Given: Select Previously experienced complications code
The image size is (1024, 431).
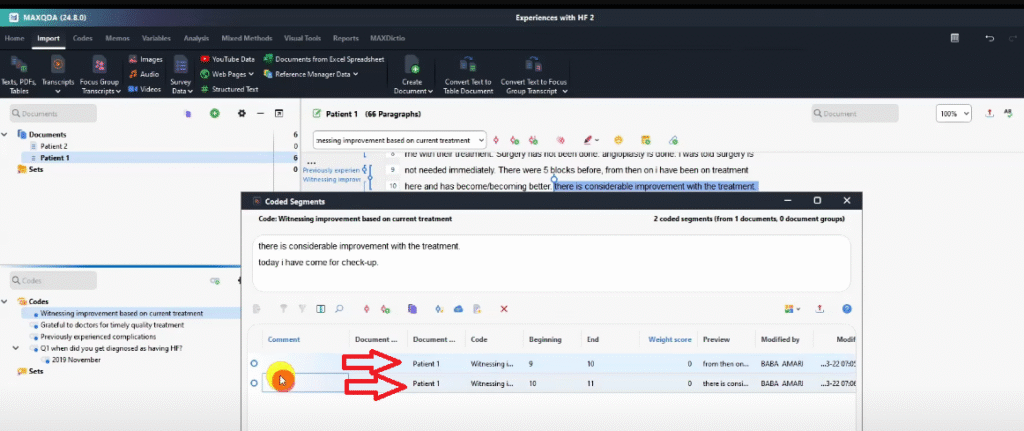Looking at the screenshot, I should point(98,337).
